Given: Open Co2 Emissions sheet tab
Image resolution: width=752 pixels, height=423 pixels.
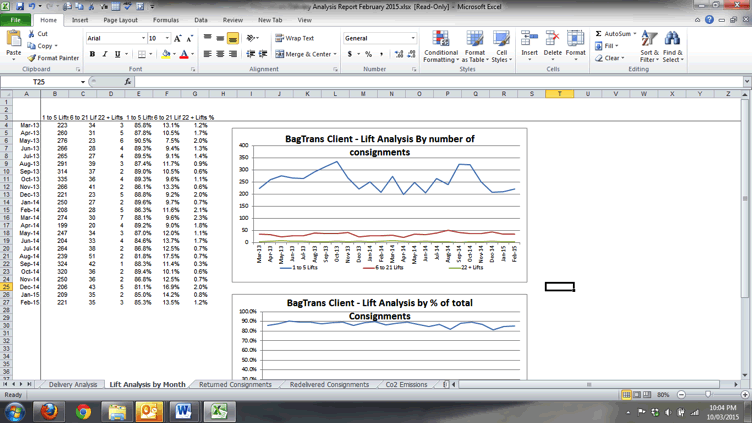Looking at the screenshot, I should pos(406,385).
